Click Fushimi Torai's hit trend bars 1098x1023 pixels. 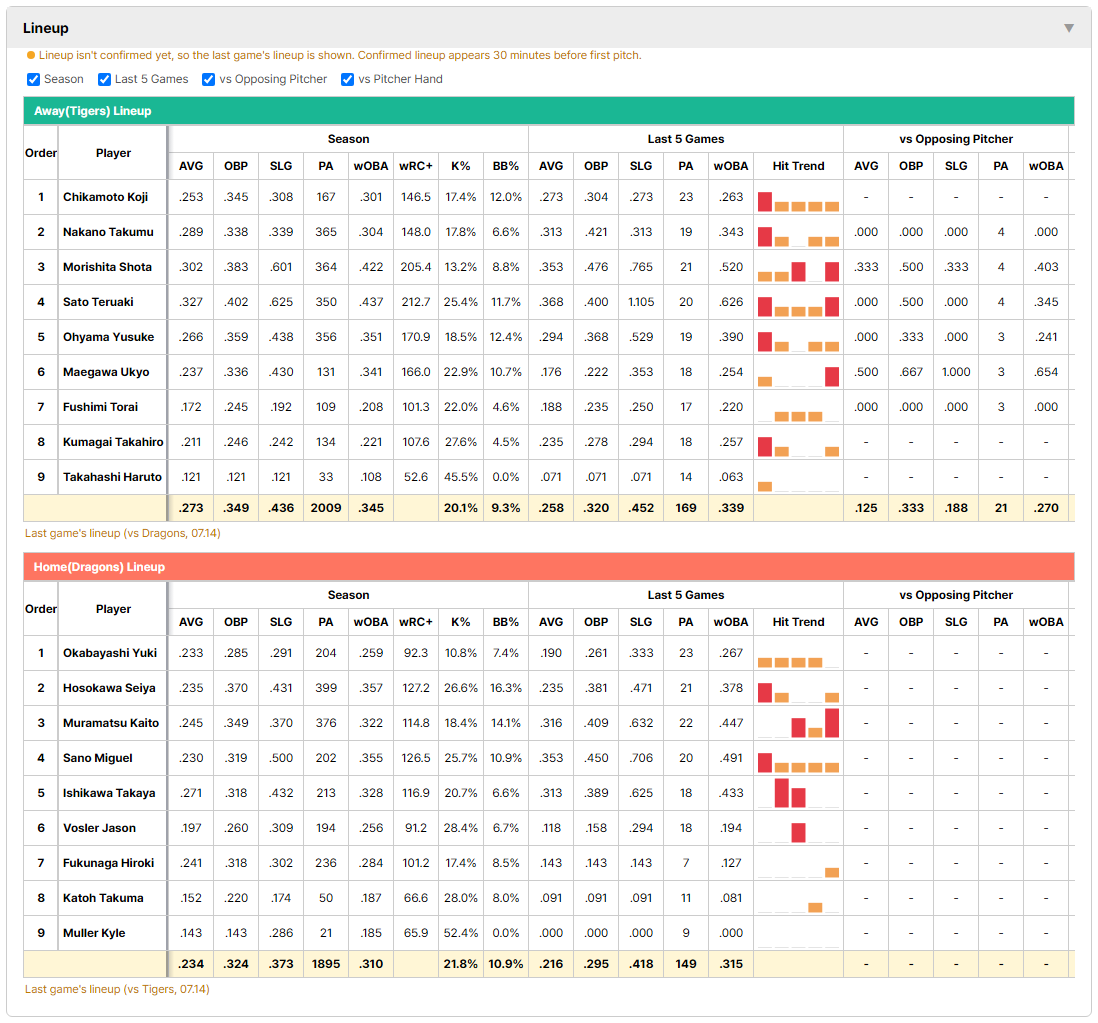(798, 415)
